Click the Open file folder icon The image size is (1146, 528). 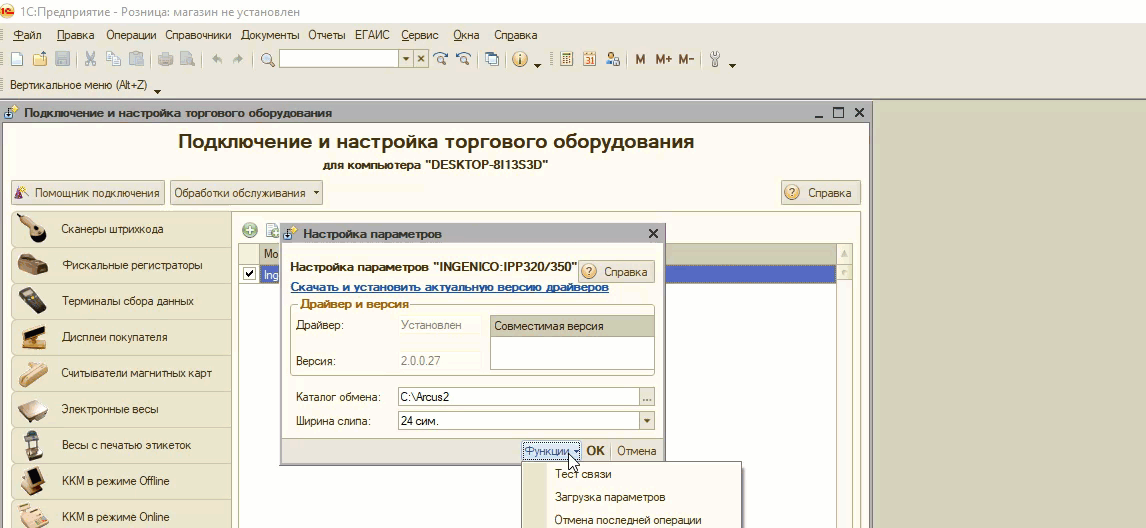click(x=39, y=60)
